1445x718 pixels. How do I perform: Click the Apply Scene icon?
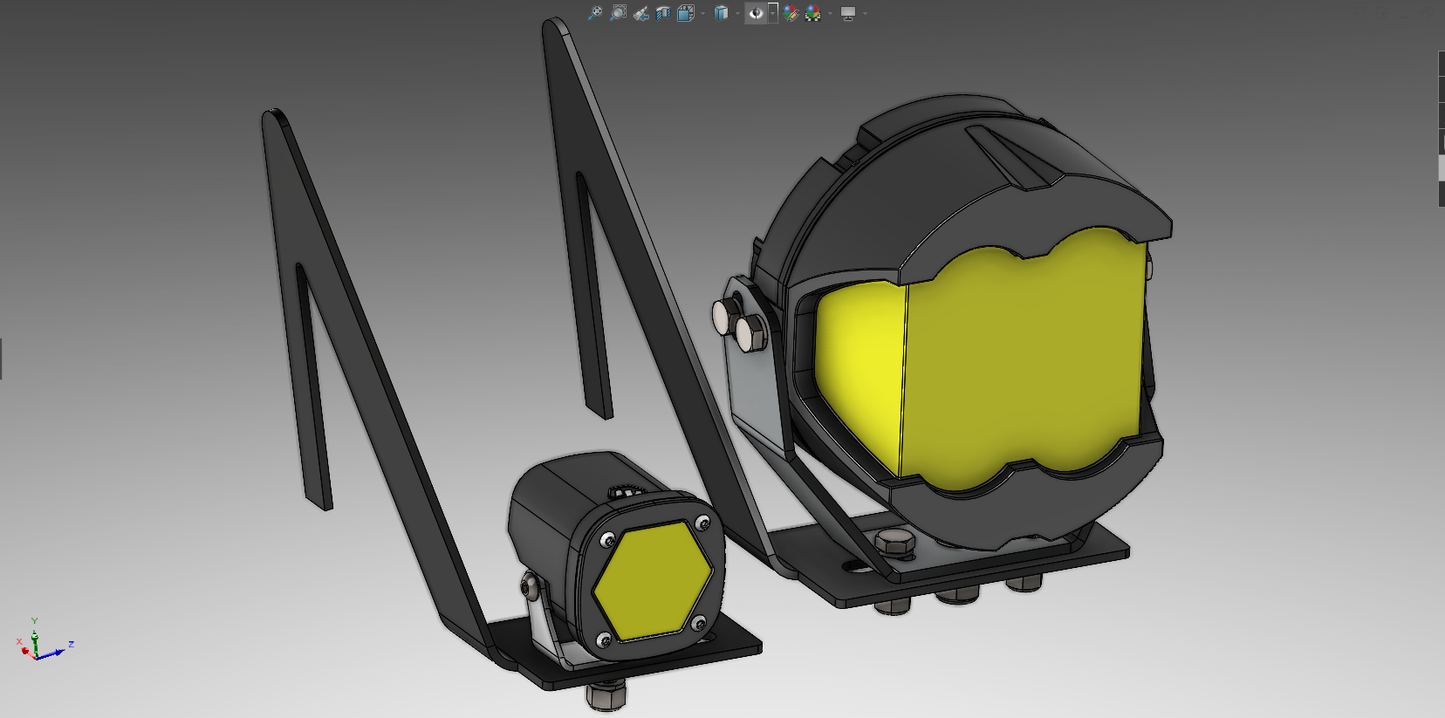(x=813, y=13)
